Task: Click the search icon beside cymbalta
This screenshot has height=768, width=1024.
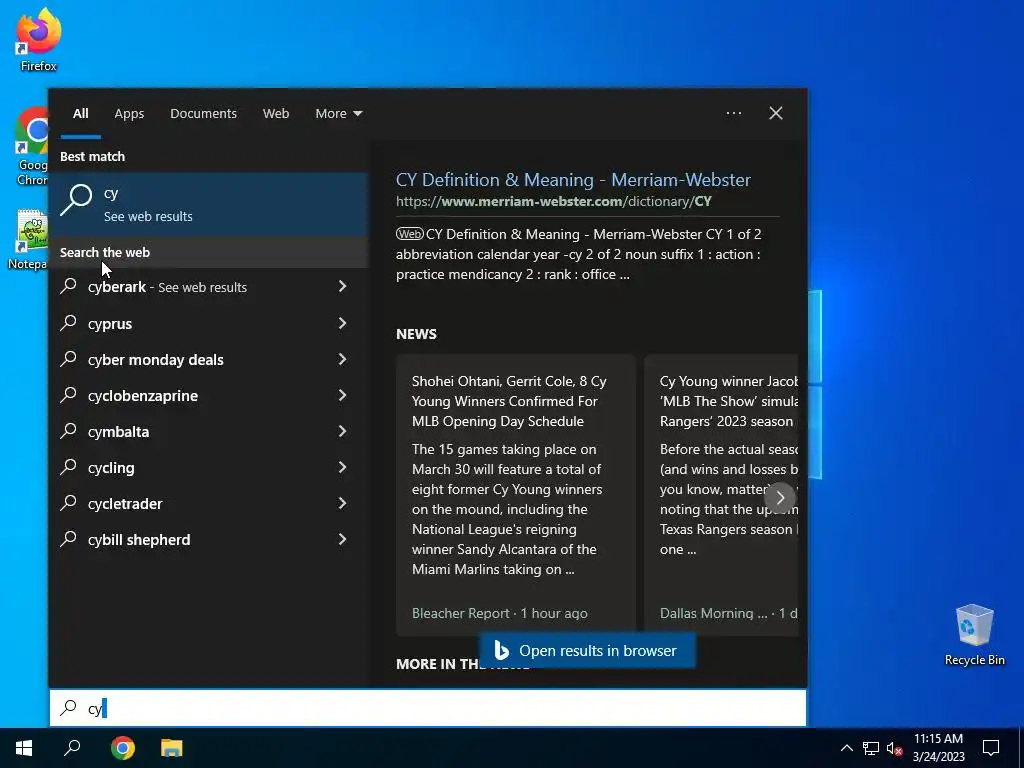Action: [69, 430]
